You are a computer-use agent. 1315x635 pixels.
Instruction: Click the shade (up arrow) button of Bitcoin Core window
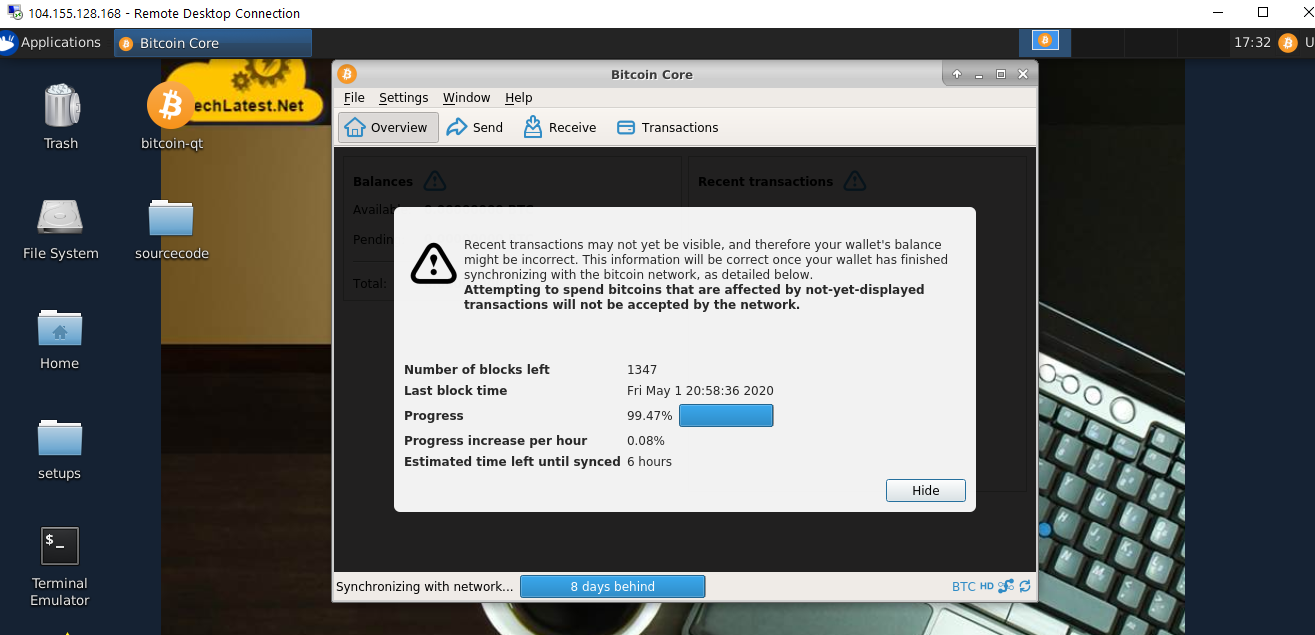point(957,74)
